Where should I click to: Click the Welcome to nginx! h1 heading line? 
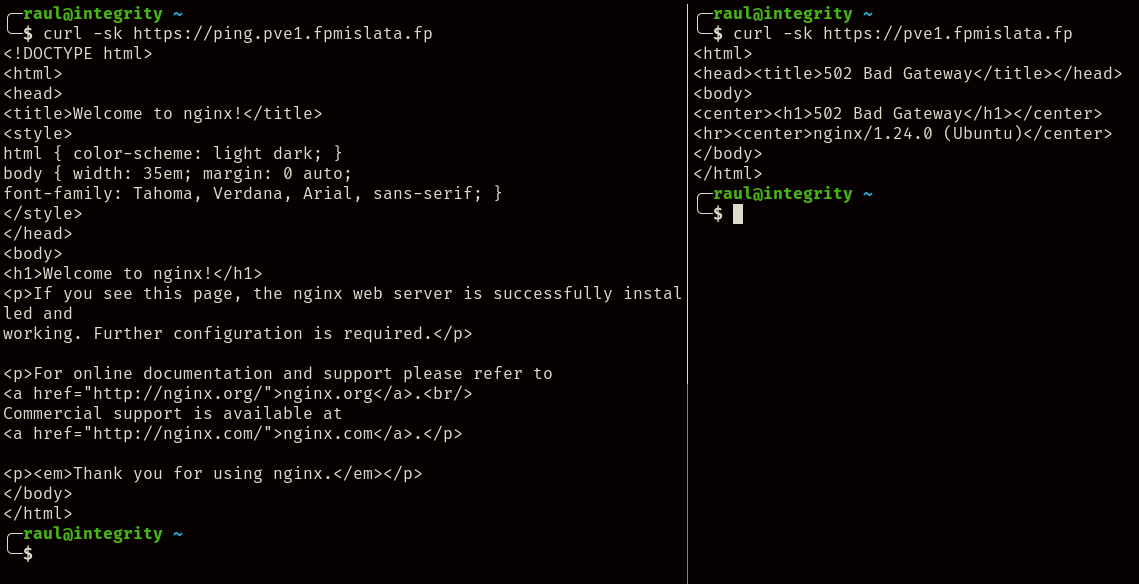click(x=132, y=274)
